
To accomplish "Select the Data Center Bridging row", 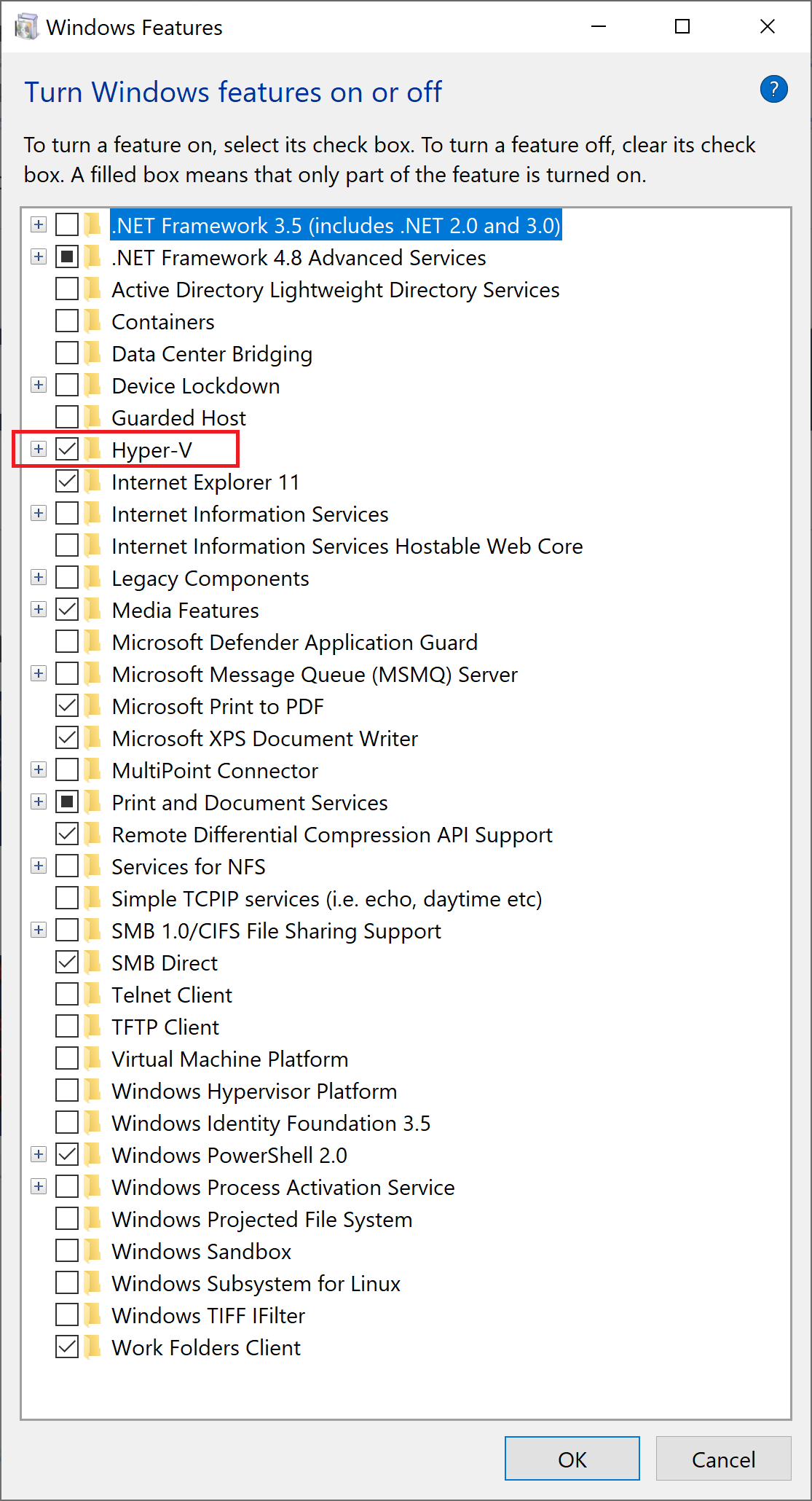I will click(x=212, y=353).
